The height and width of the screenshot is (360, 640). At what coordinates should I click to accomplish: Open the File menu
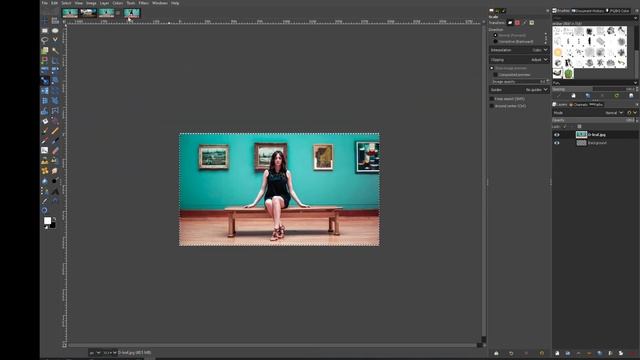(x=44, y=3)
